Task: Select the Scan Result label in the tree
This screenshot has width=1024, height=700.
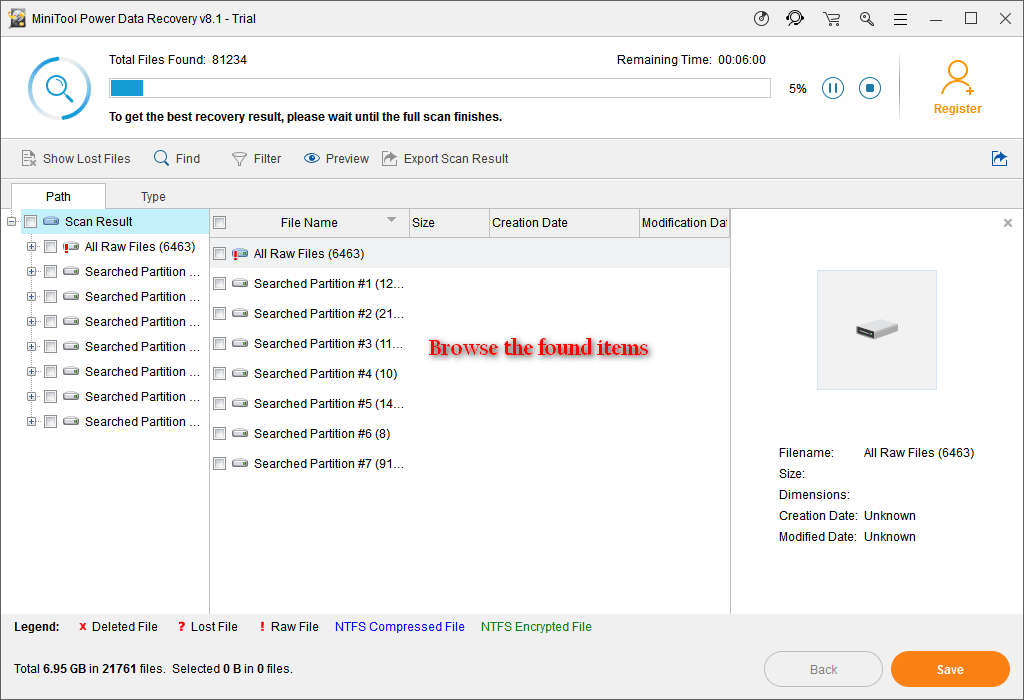Action: tap(99, 221)
